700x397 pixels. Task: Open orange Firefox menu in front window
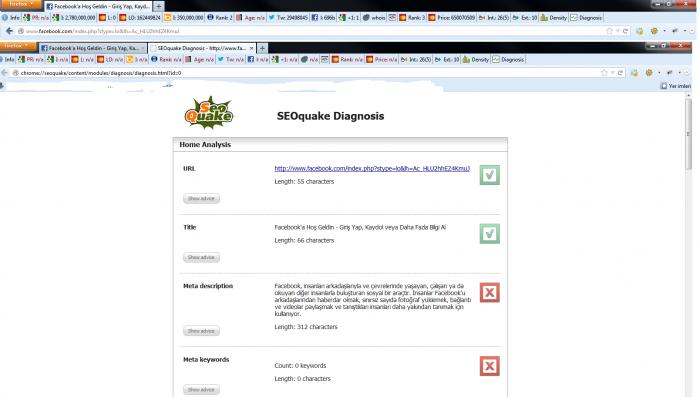coord(17,46)
